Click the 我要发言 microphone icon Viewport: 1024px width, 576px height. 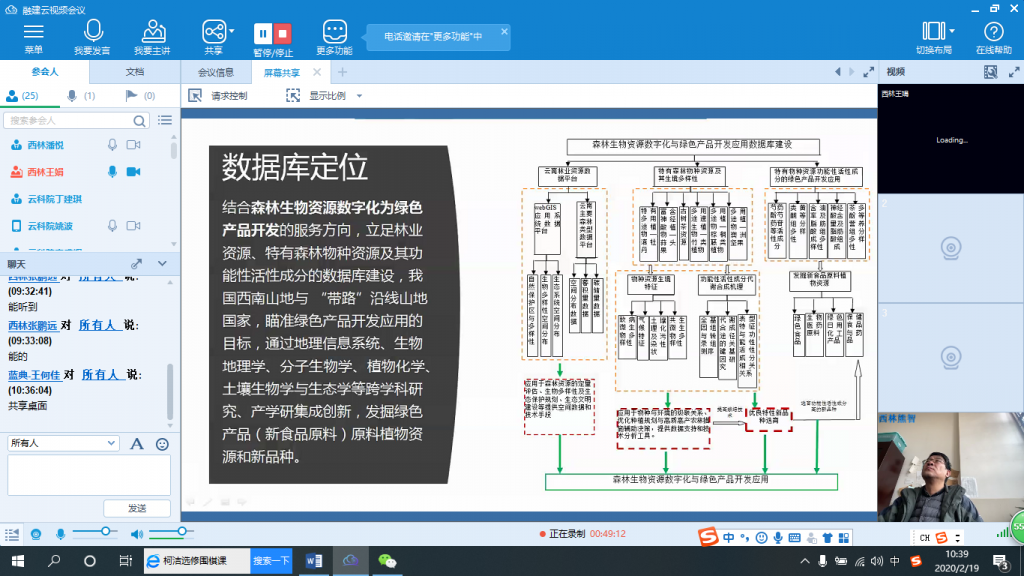92,31
